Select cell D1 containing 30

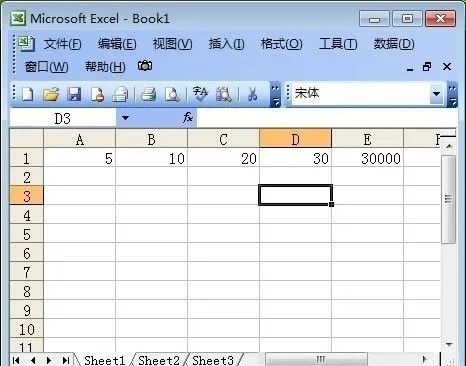[x=296, y=158]
